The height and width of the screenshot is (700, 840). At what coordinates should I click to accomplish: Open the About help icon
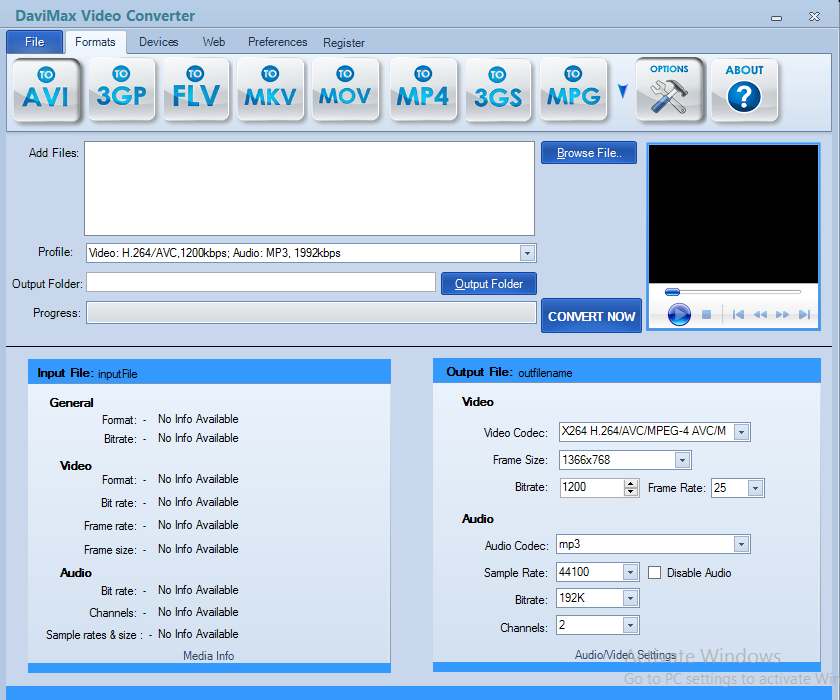click(744, 90)
